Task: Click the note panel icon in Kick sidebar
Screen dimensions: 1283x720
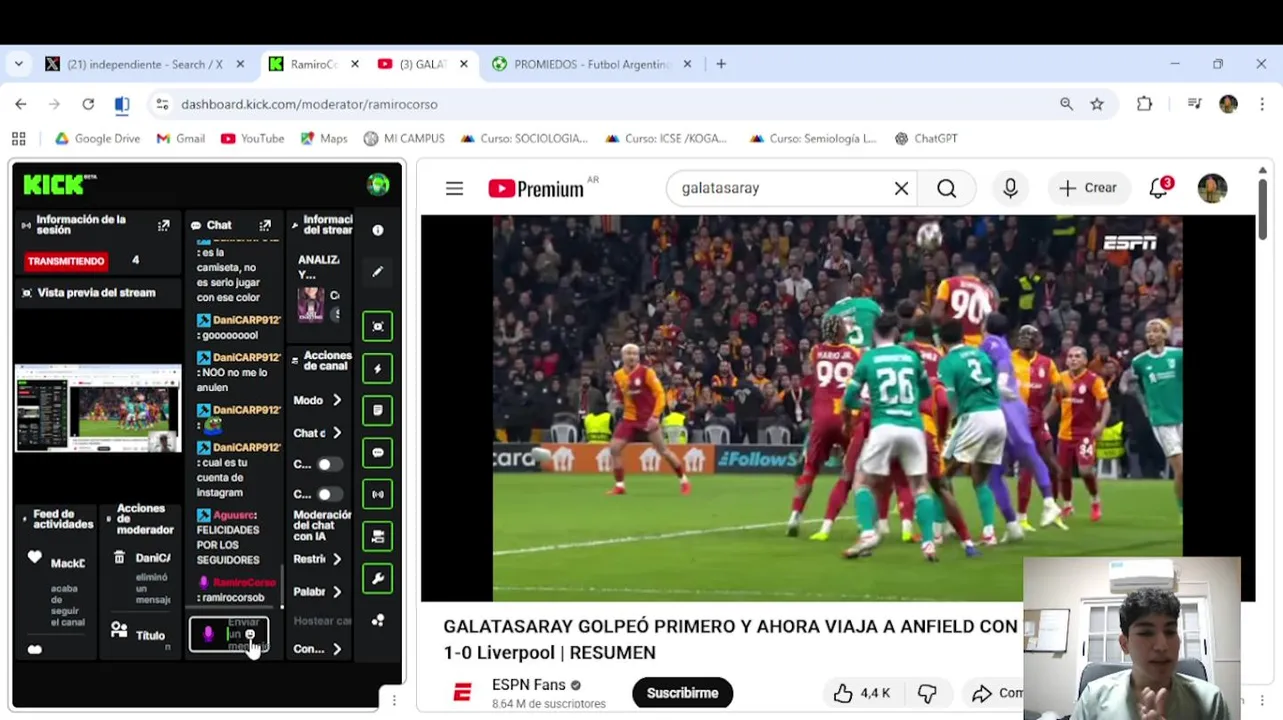Action: (x=377, y=410)
